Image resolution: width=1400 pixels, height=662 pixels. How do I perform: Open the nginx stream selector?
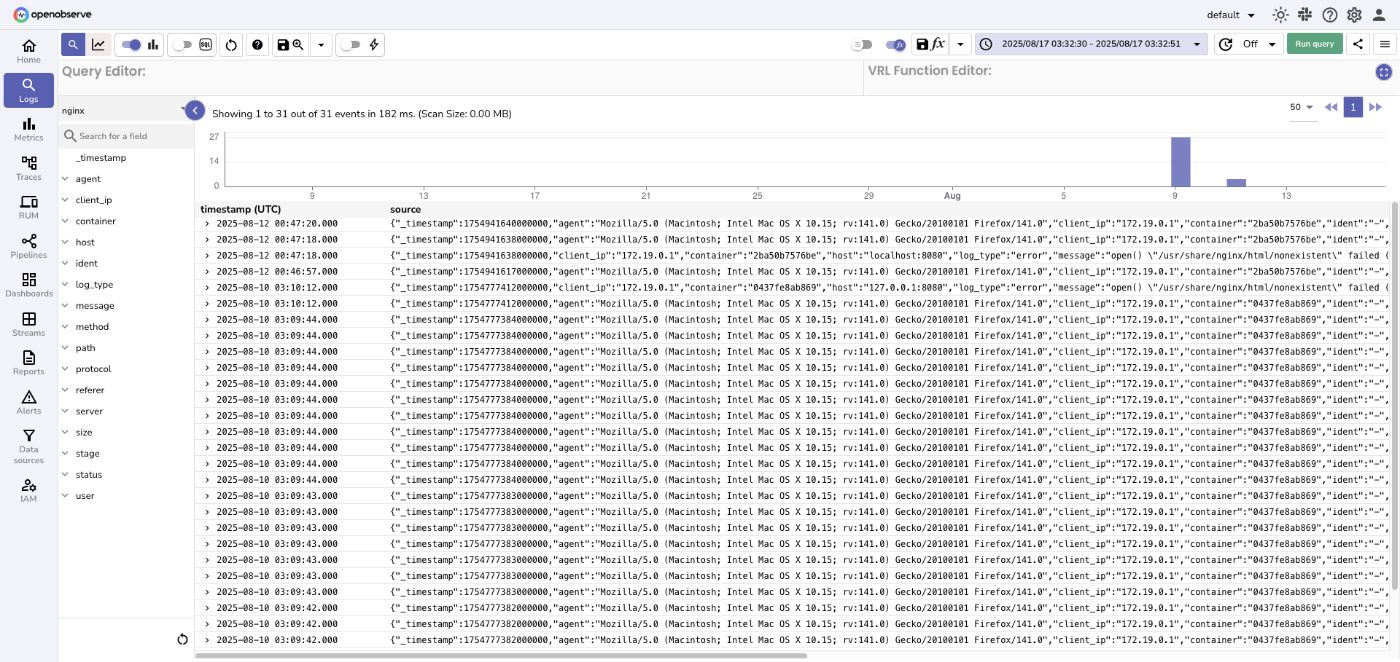click(124, 110)
